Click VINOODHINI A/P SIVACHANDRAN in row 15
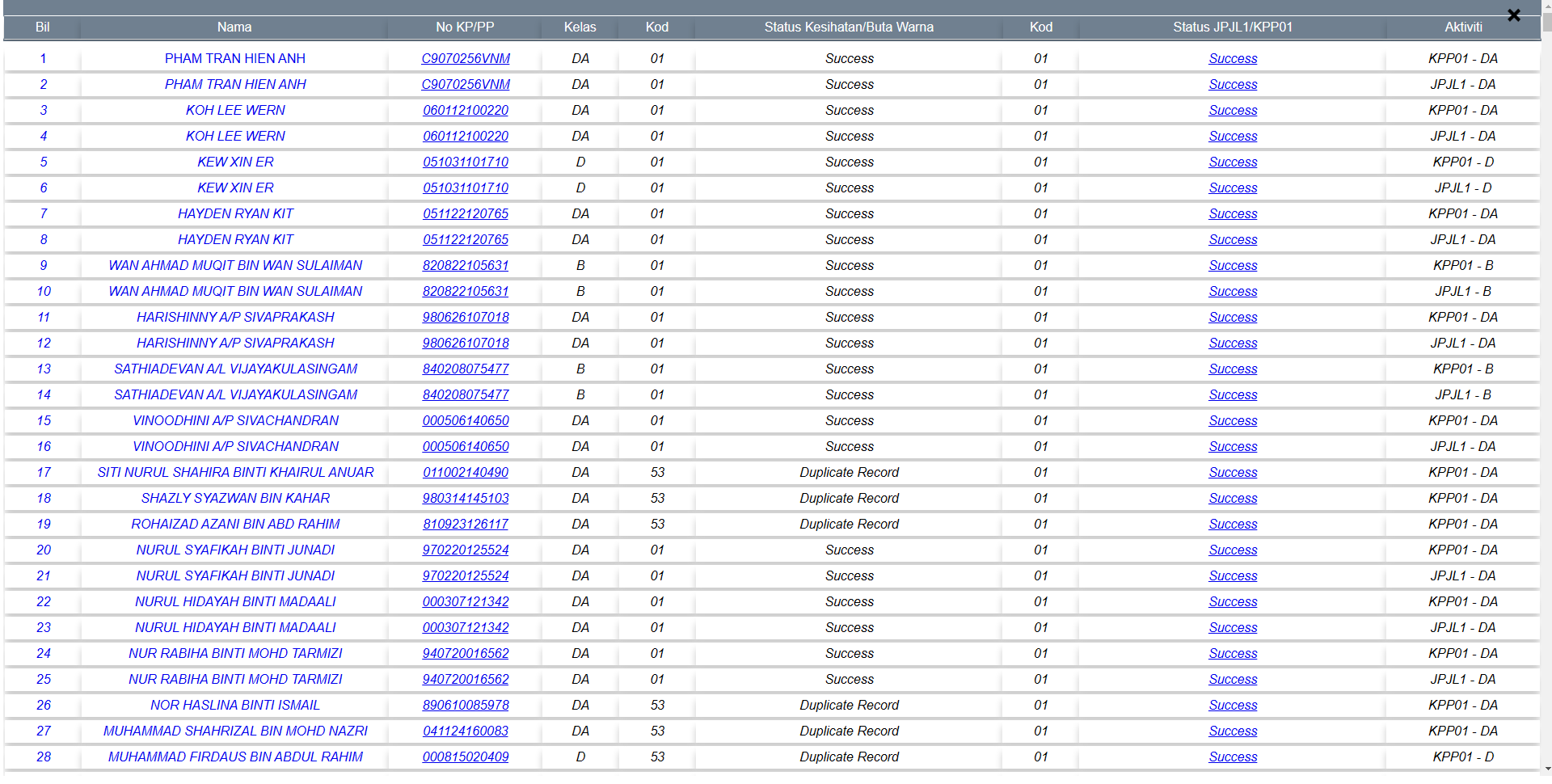The image size is (1552, 784). point(235,421)
